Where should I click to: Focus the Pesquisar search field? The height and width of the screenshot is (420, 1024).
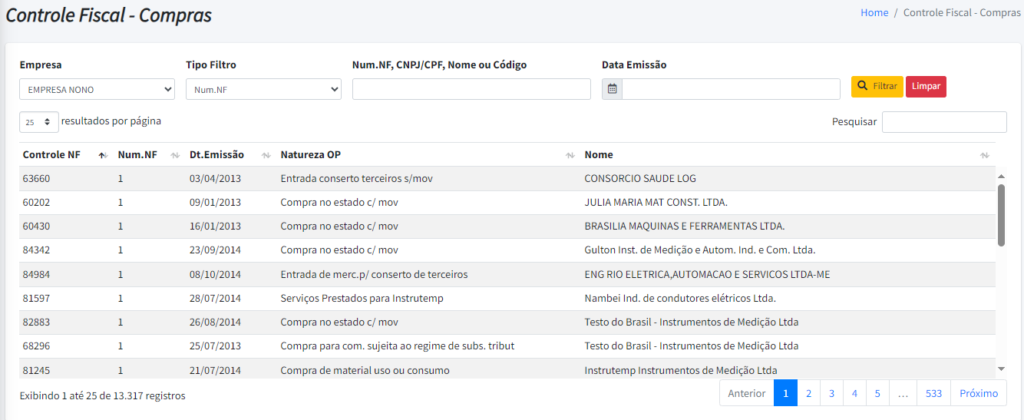coord(944,122)
